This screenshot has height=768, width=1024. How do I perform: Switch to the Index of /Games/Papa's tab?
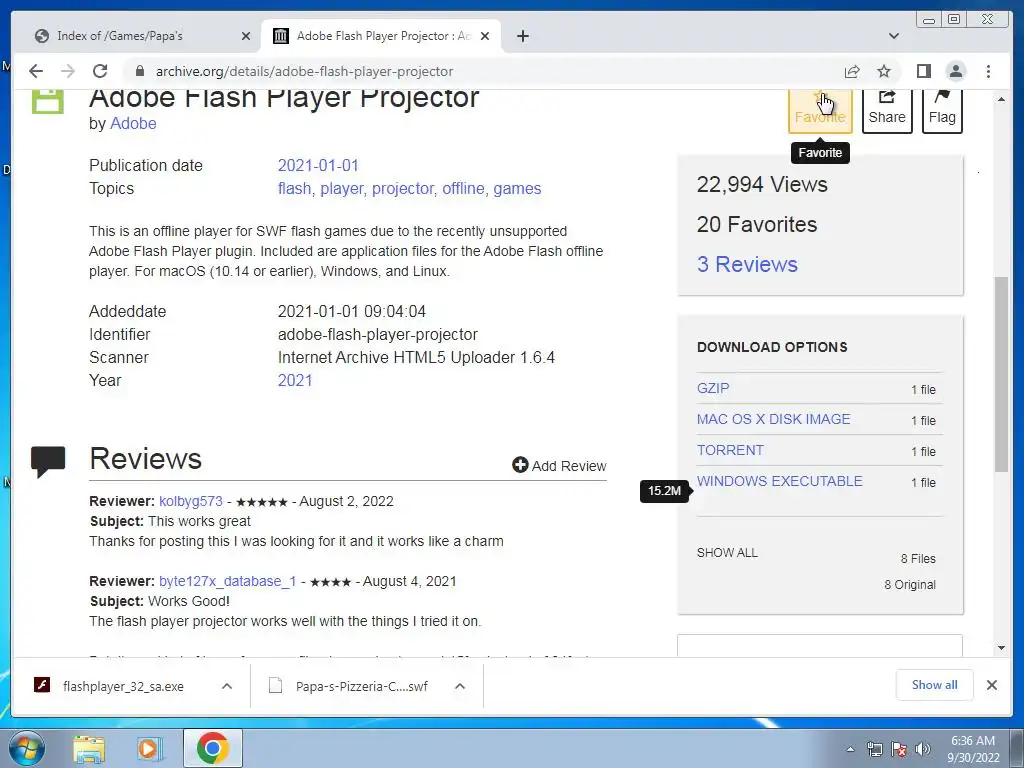click(x=138, y=36)
